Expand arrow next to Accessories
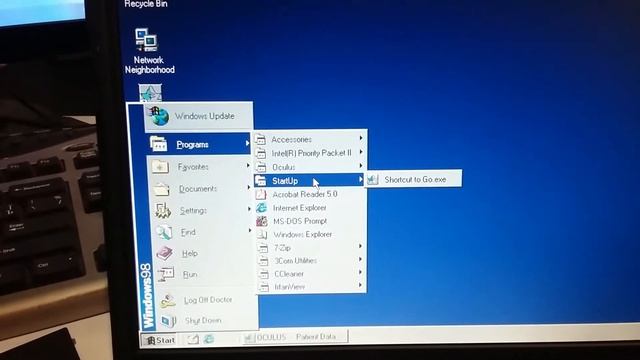640x360 pixels. [x=361, y=138]
